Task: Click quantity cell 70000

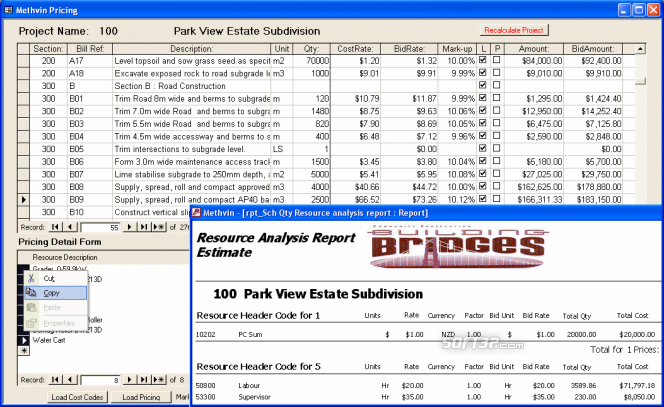Action: pyautogui.click(x=311, y=61)
